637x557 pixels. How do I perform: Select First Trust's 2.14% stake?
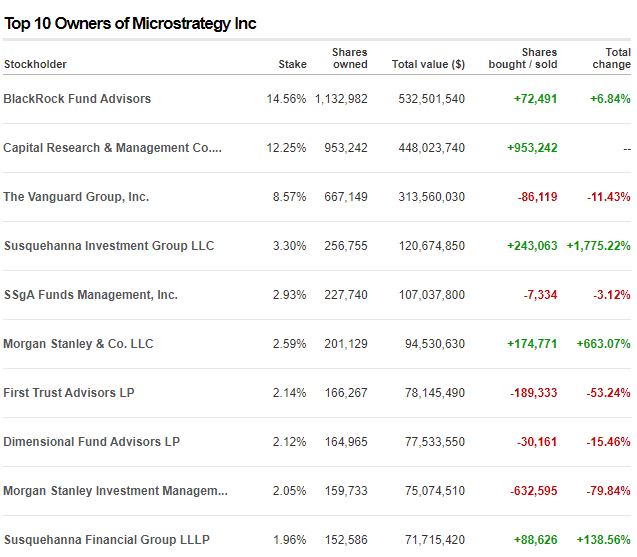[289, 393]
